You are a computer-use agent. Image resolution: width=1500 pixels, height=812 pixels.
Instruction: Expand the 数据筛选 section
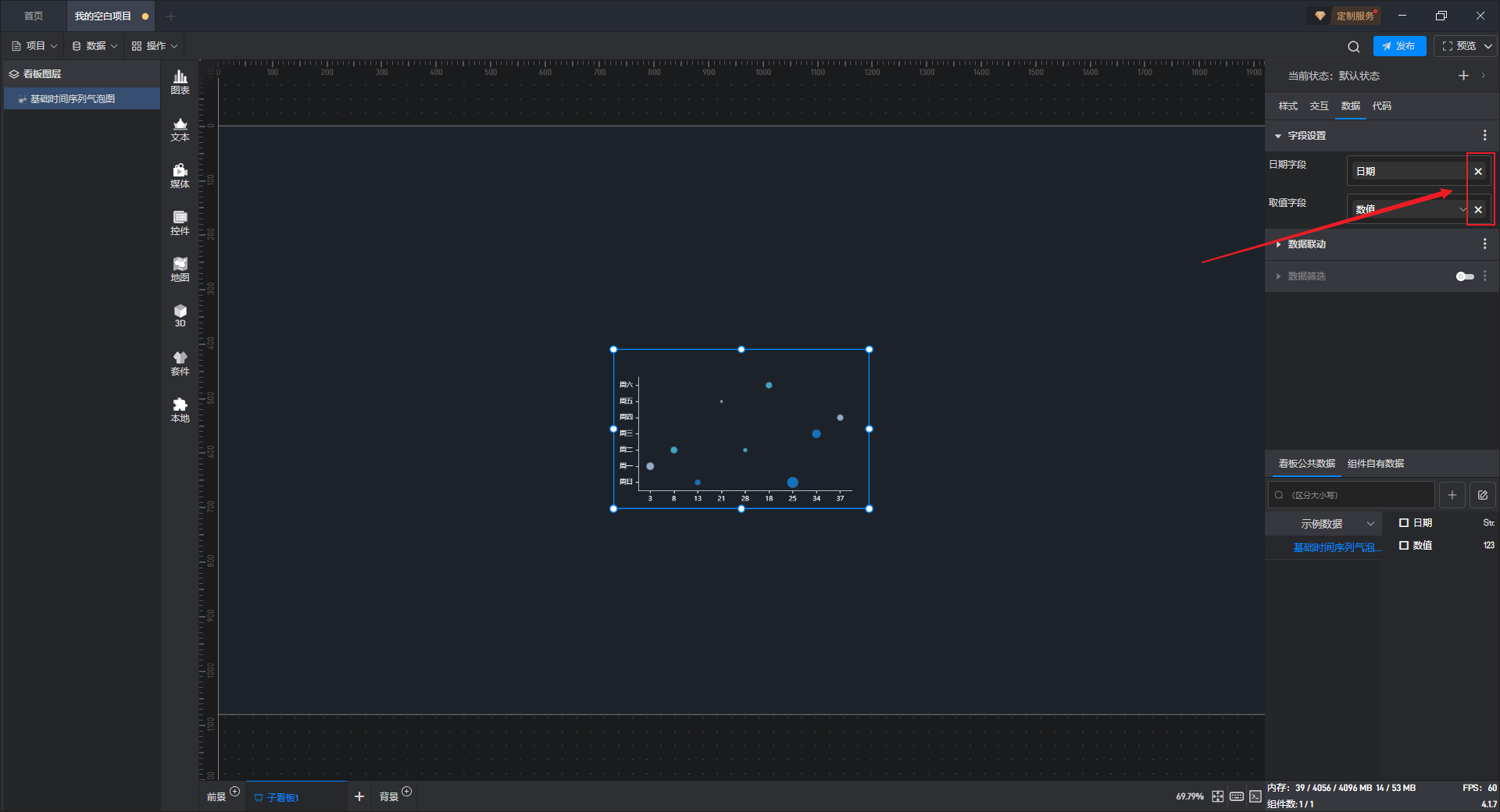click(1278, 276)
